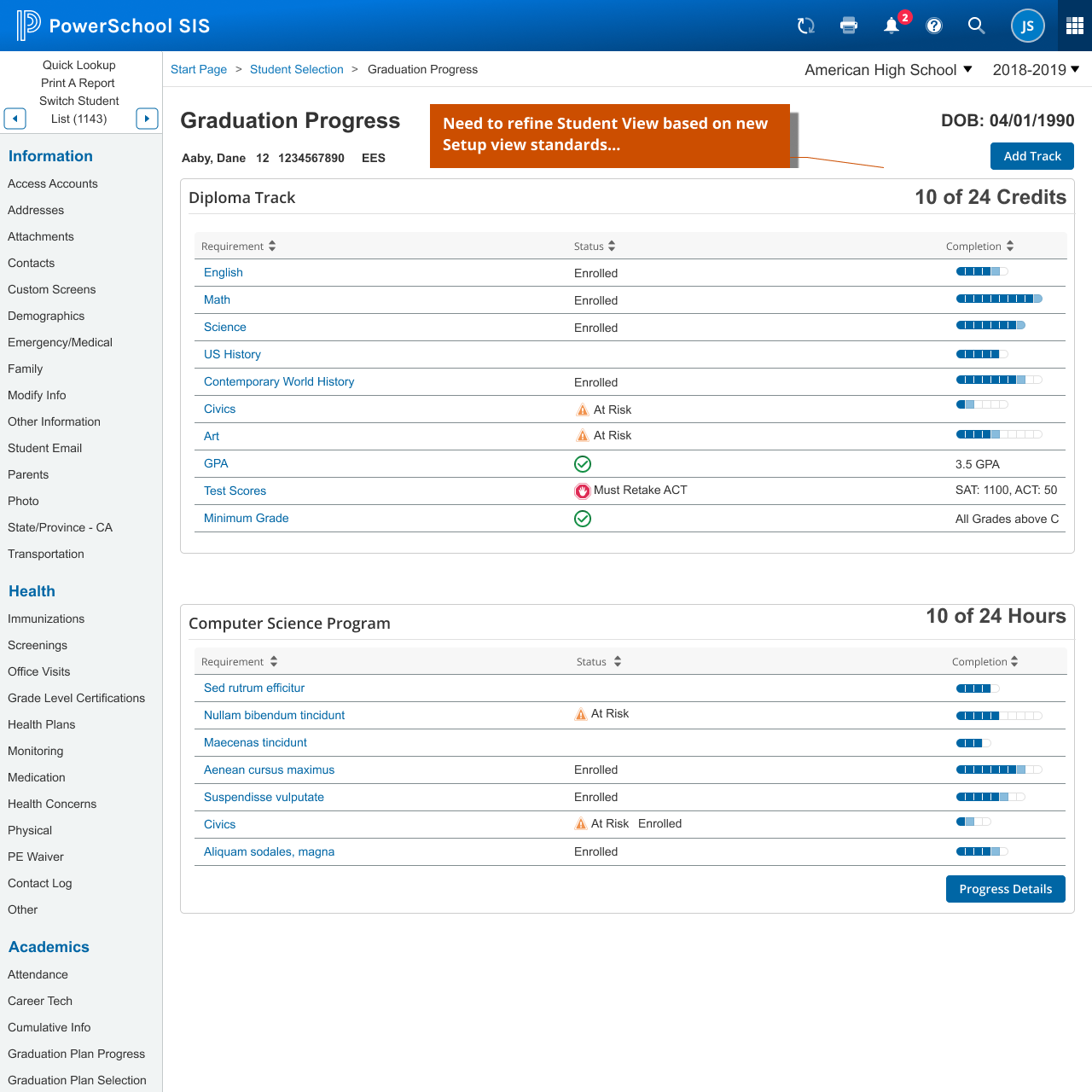Expand the American High School dropdown
This screenshot has height=1092, width=1092.
click(888, 70)
